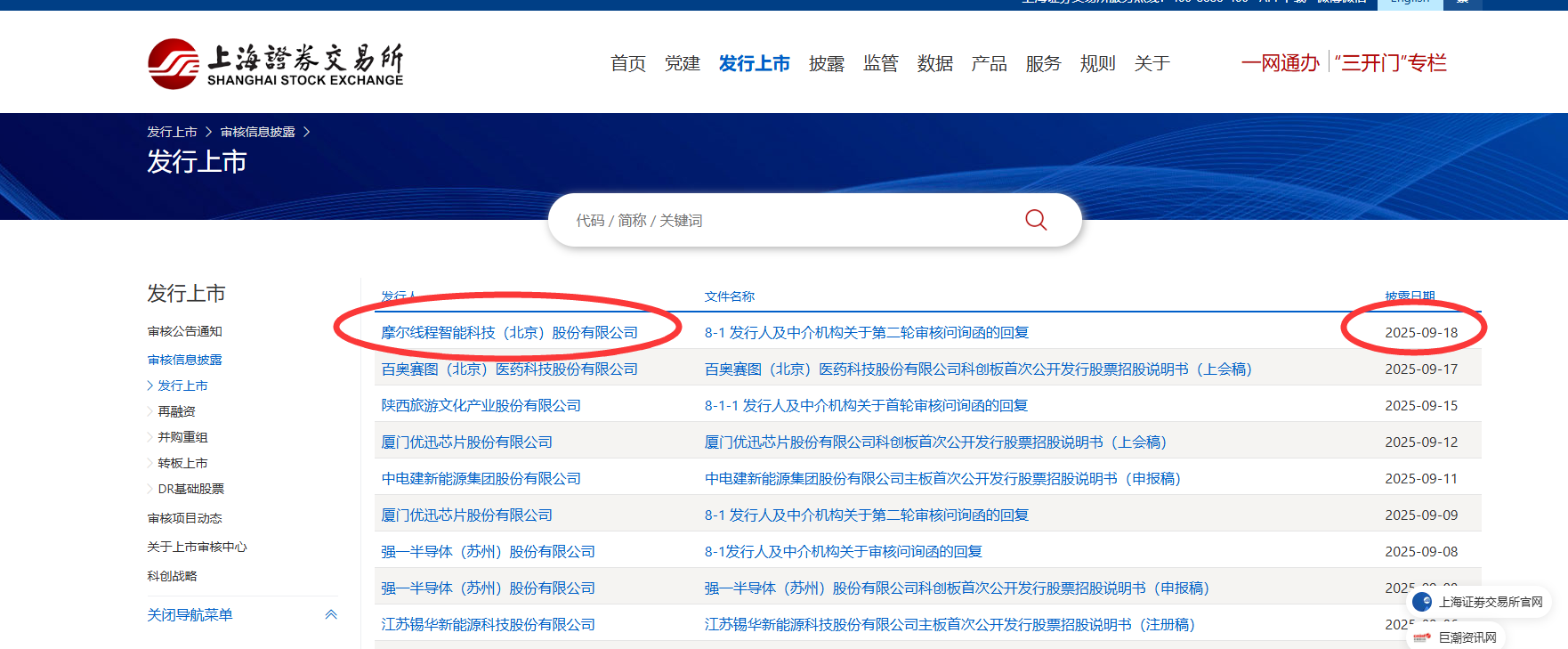Open the 关于 nav menu
1568x649 pixels.
[1152, 63]
